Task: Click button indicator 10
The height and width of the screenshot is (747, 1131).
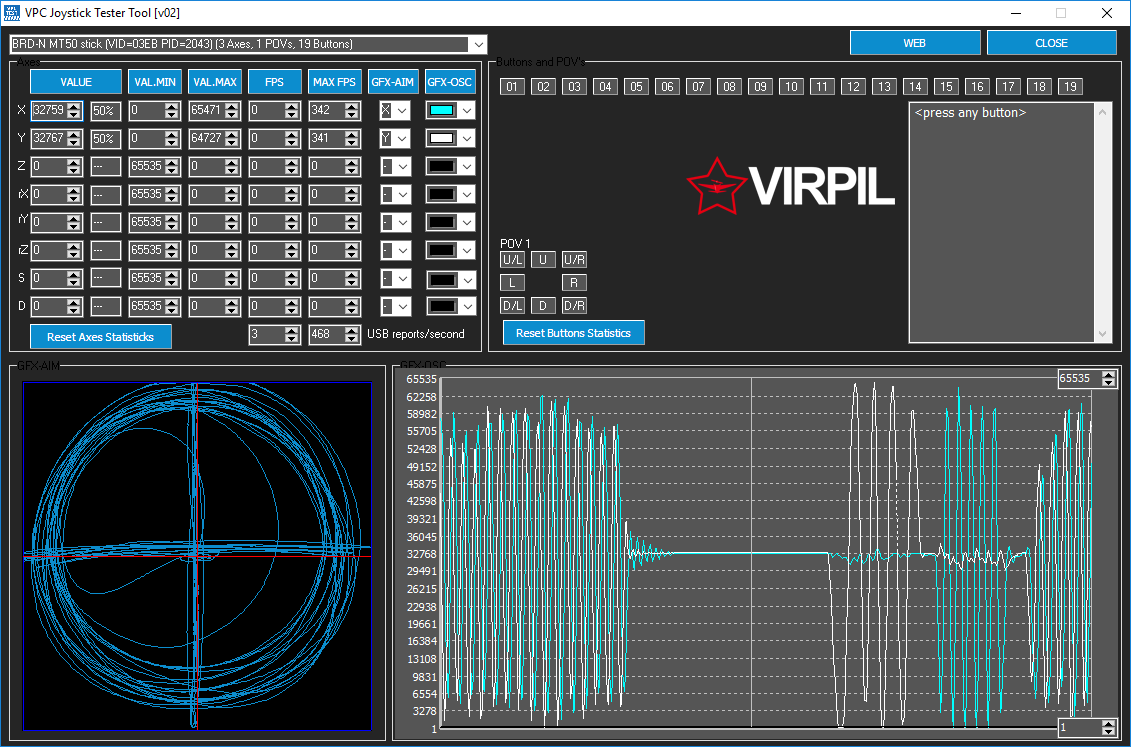Action: [791, 87]
